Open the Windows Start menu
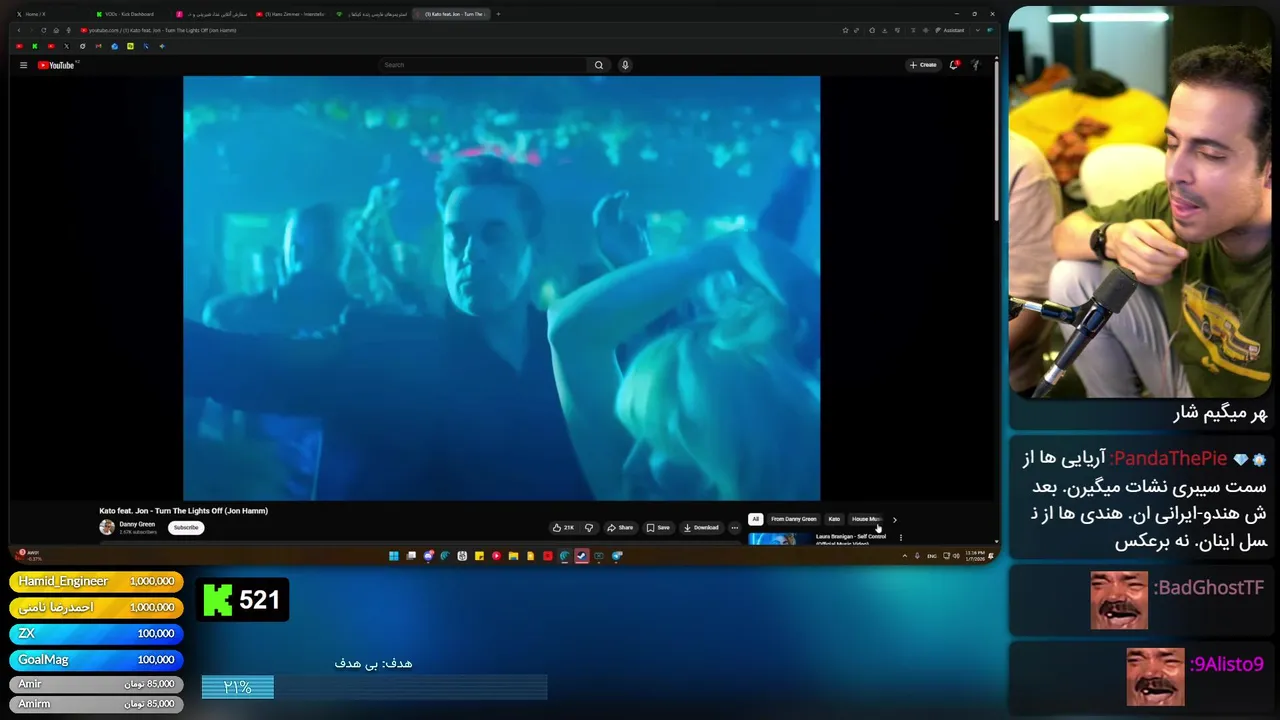Image resolution: width=1280 pixels, height=720 pixels. [394, 556]
